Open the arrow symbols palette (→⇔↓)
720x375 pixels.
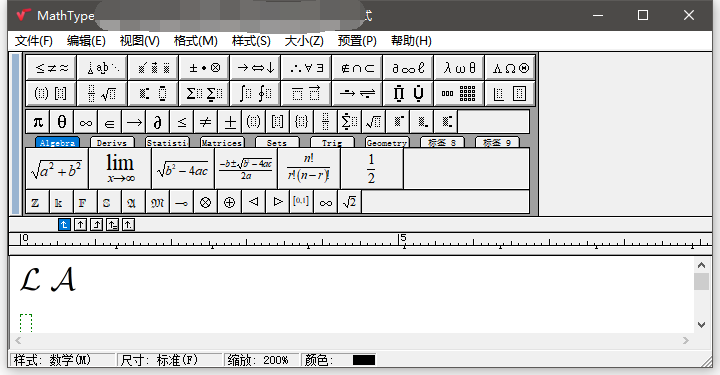pos(255,68)
